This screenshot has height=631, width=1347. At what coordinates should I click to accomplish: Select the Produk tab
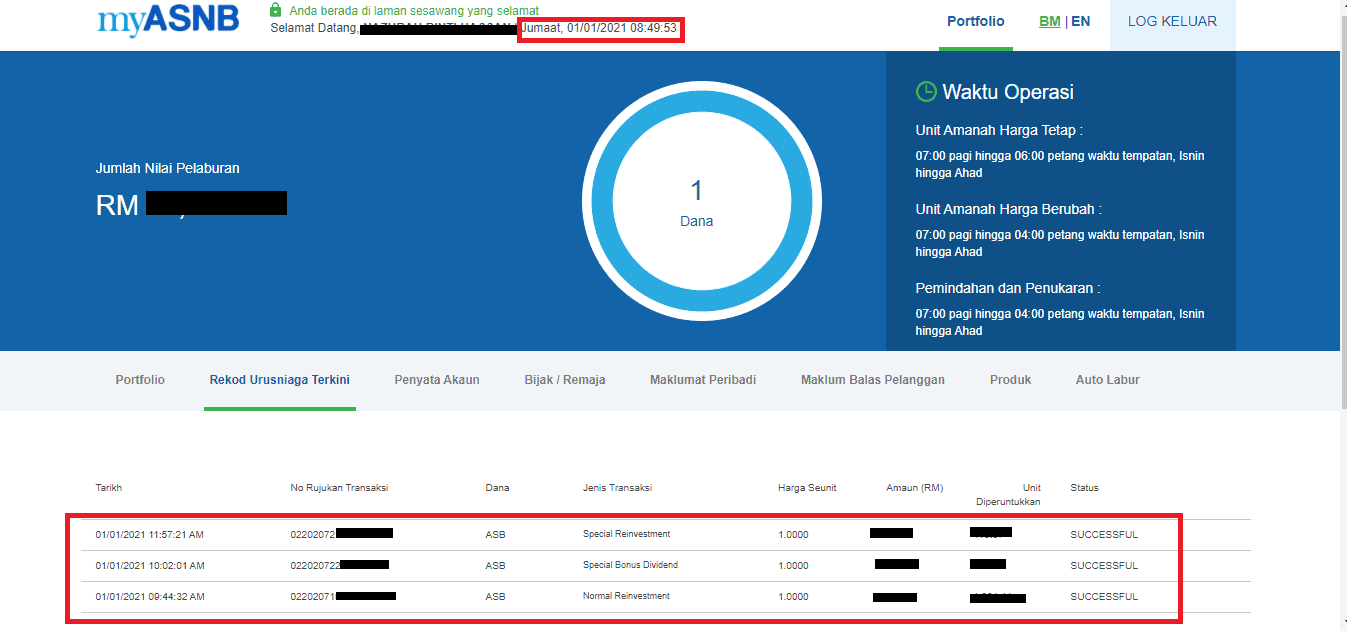coord(1010,380)
